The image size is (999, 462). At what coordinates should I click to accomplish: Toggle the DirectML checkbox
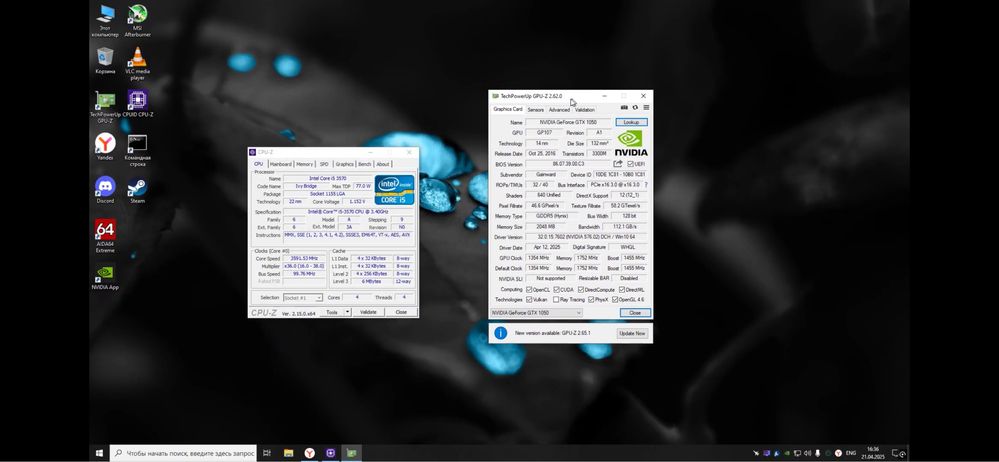coord(622,289)
